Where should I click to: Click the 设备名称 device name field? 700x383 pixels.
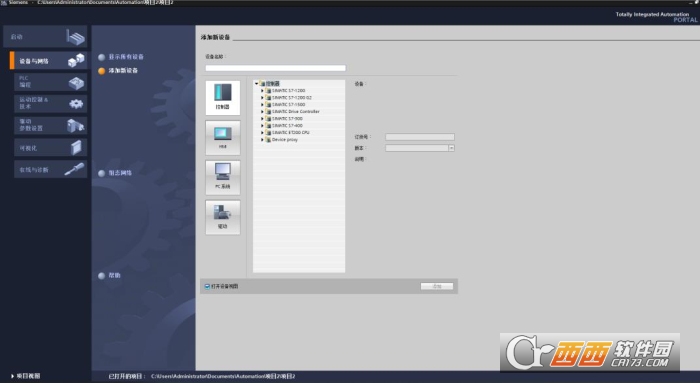[275, 68]
